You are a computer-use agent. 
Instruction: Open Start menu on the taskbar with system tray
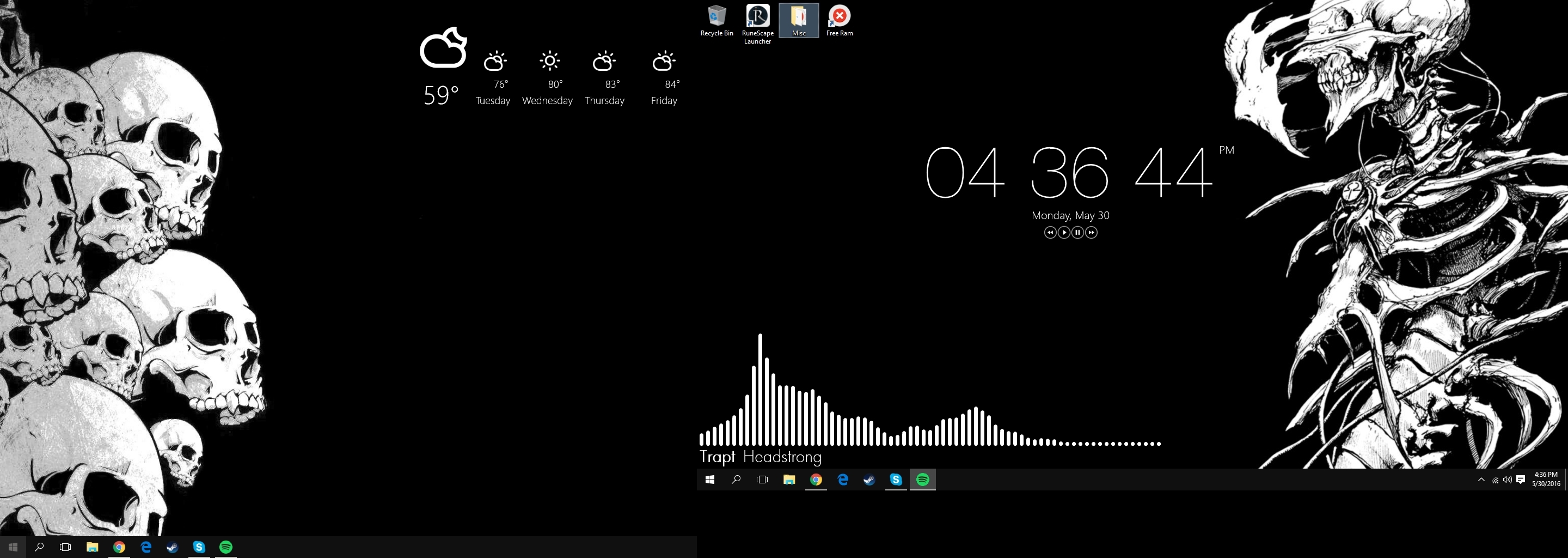[x=710, y=480]
